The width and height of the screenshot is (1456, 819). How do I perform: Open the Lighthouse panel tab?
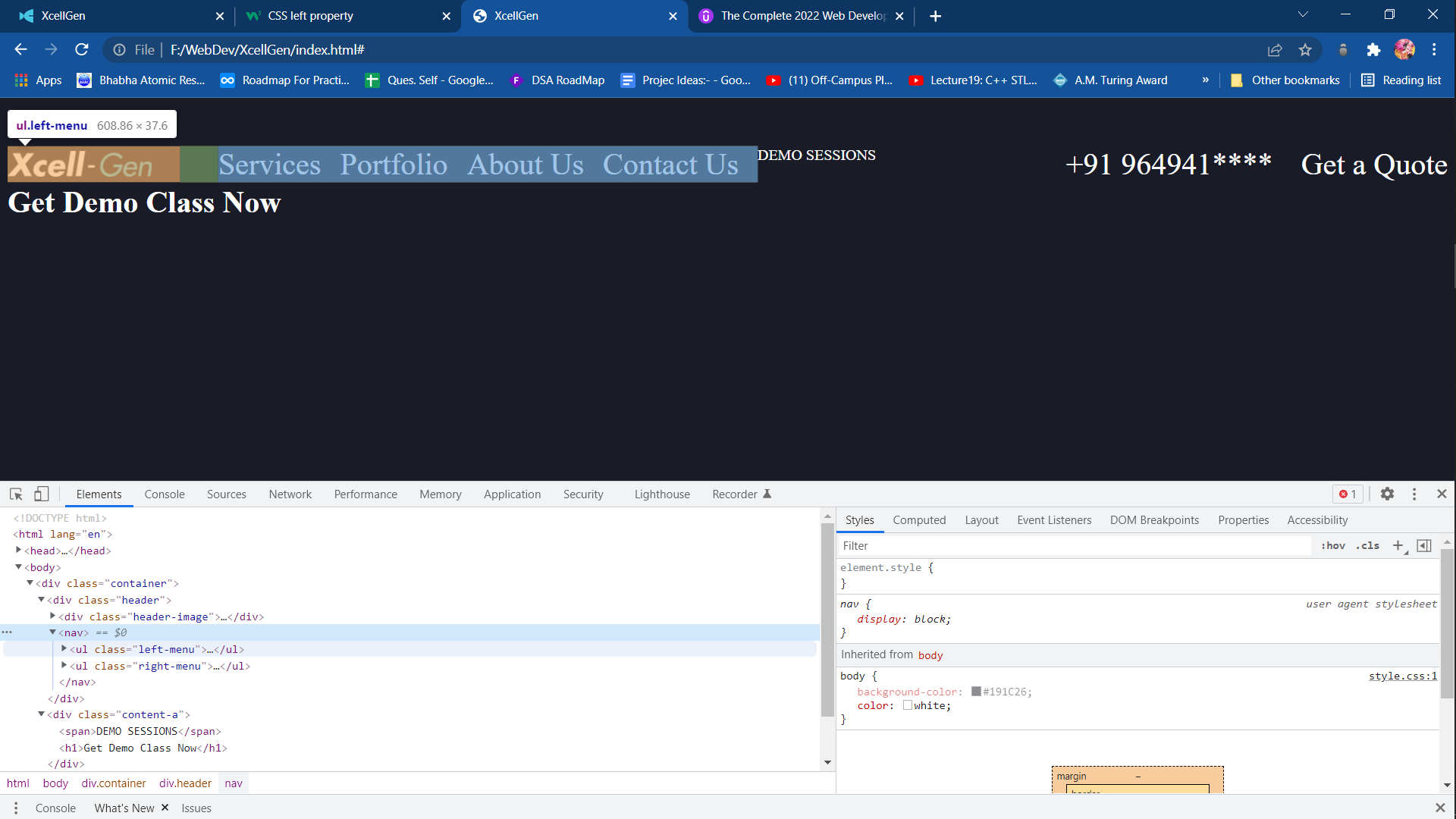[x=662, y=494]
